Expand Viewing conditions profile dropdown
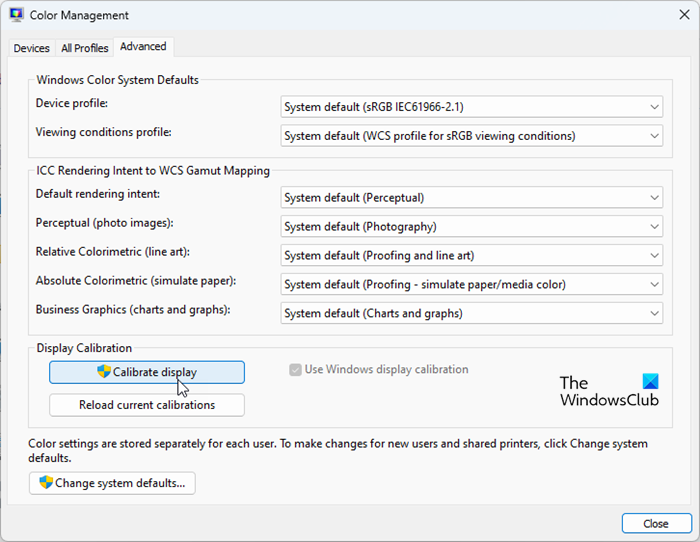 [471, 135]
